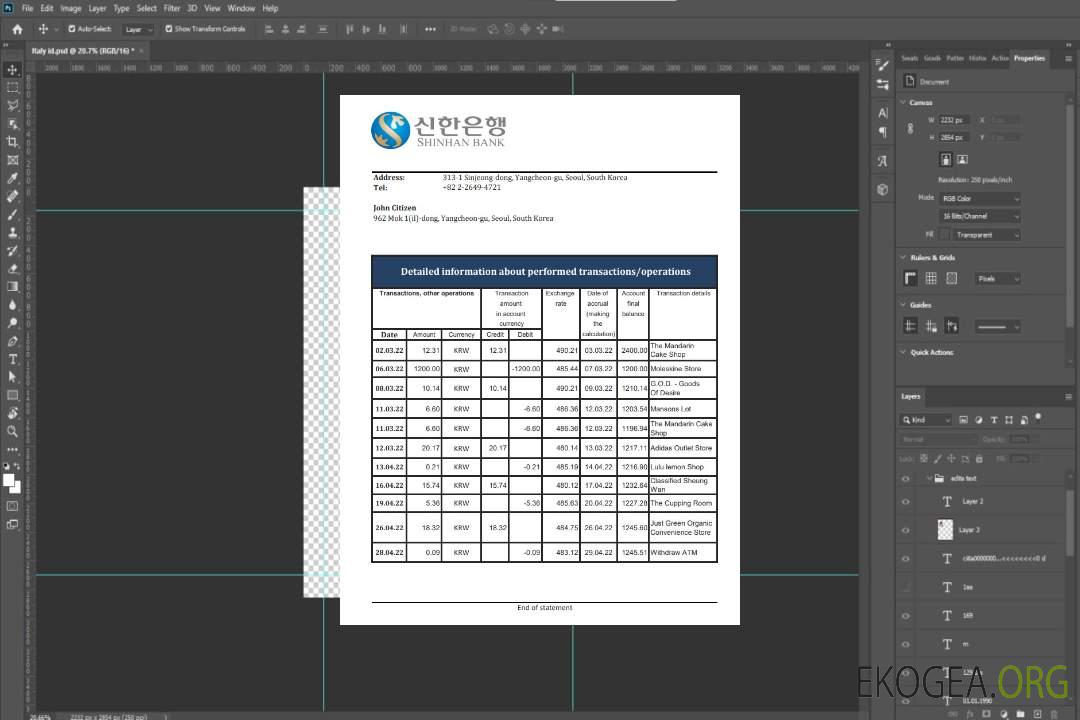
Task: Select the Brush tool
Action: point(12,214)
